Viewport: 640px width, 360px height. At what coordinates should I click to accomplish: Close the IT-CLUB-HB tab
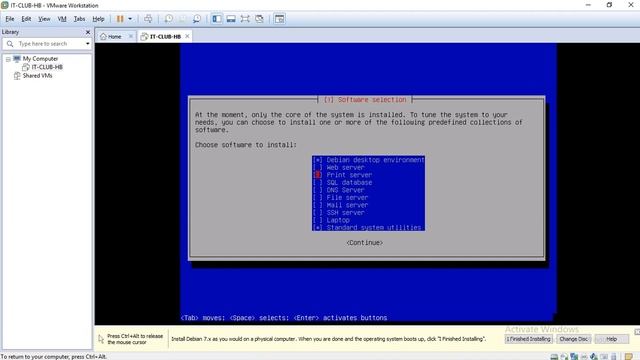tap(187, 36)
